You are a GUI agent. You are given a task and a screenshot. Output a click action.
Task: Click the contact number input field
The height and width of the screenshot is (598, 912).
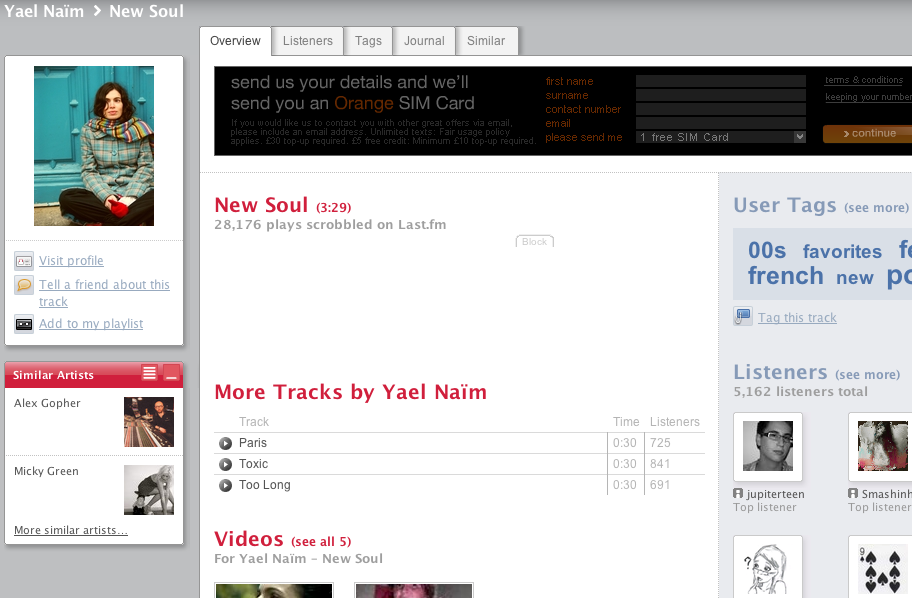point(721,109)
